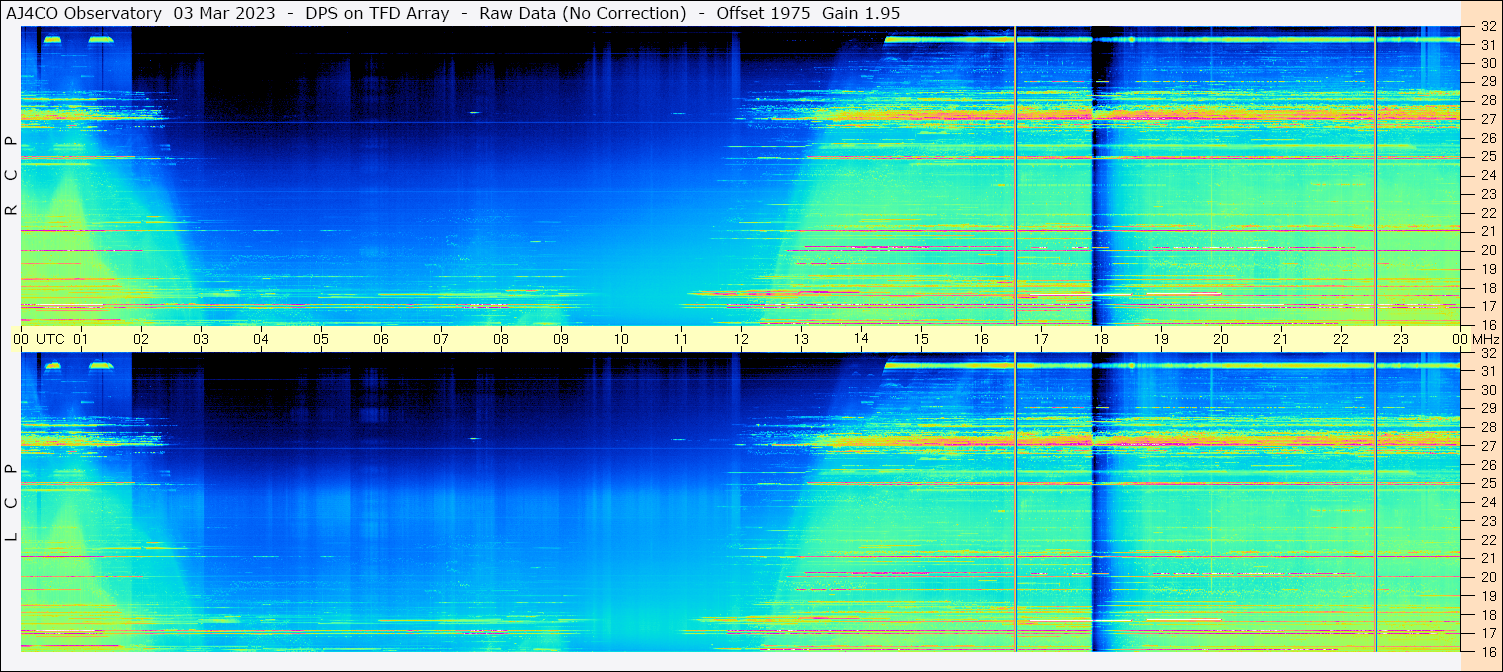Click the 19 hour tick on time axis
1503x672 pixels.
tap(1161, 339)
